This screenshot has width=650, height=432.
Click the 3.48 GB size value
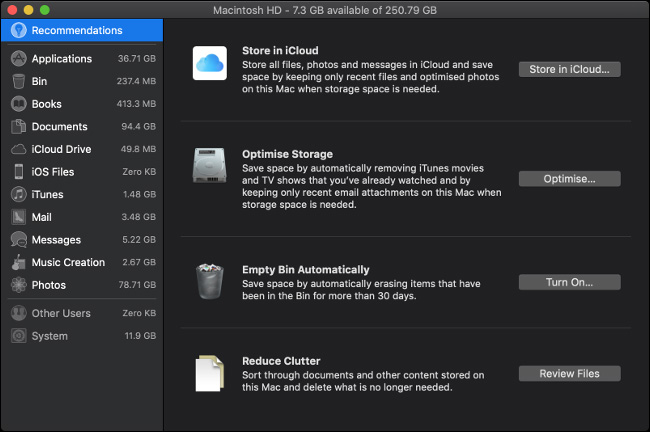(138, 217)
